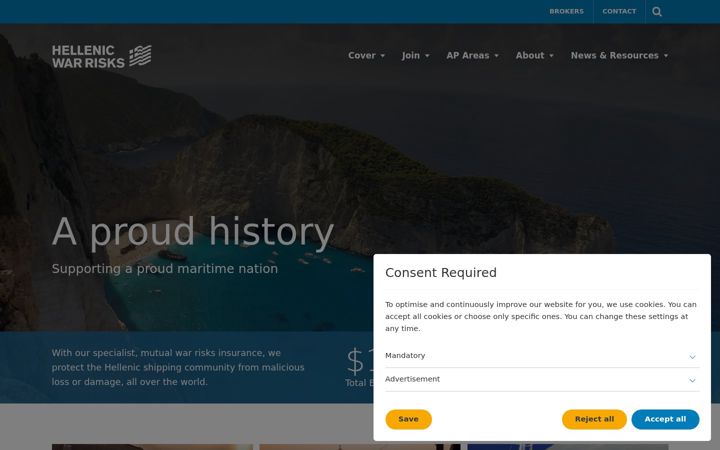720x450 pixels.
Task: Open the About dropdown menu
Action: 534,56
